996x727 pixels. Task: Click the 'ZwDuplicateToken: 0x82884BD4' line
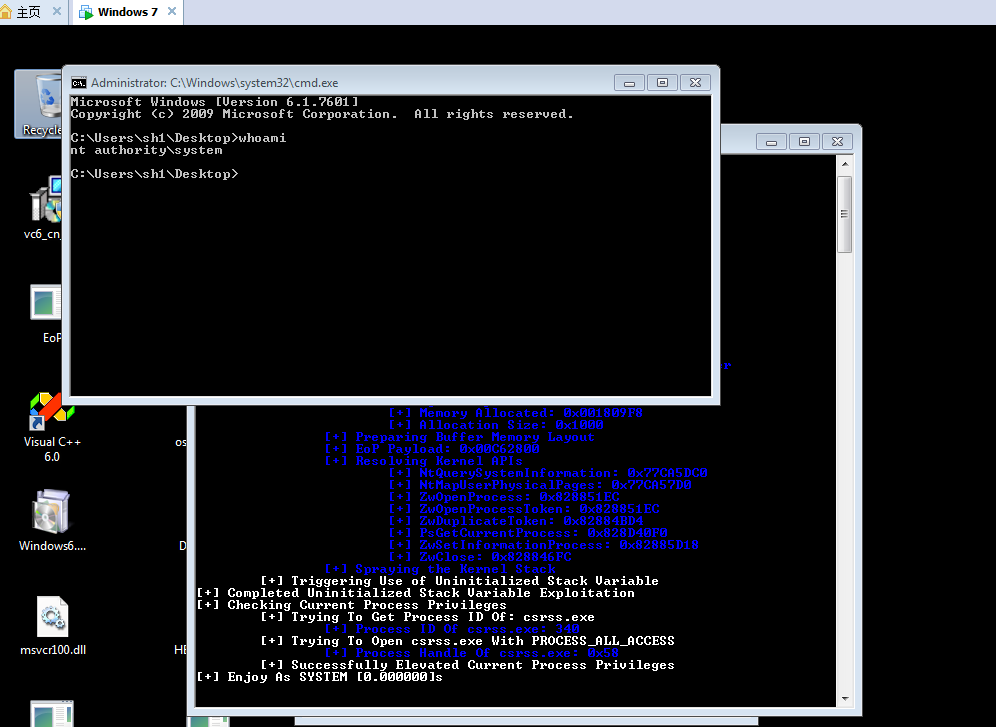(x=516, y=521)
